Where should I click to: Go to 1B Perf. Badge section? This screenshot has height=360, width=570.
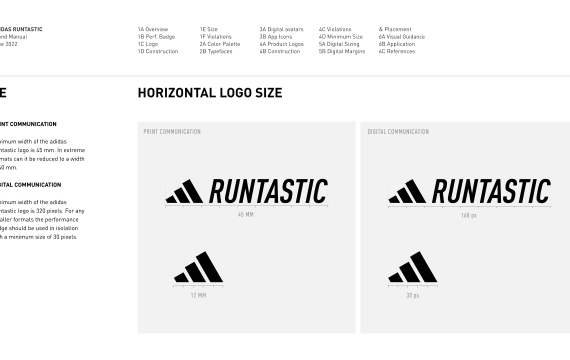click(156, 37)
